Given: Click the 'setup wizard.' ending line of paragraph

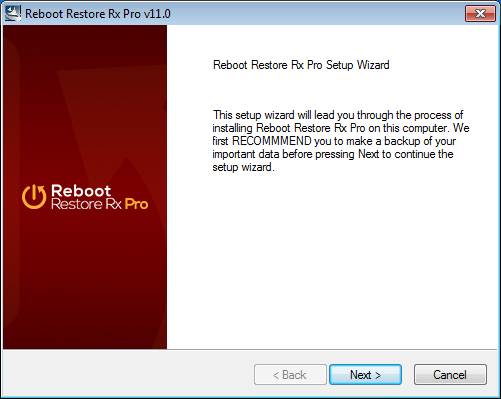Looking at the screenshot, I should coord(243,167).
